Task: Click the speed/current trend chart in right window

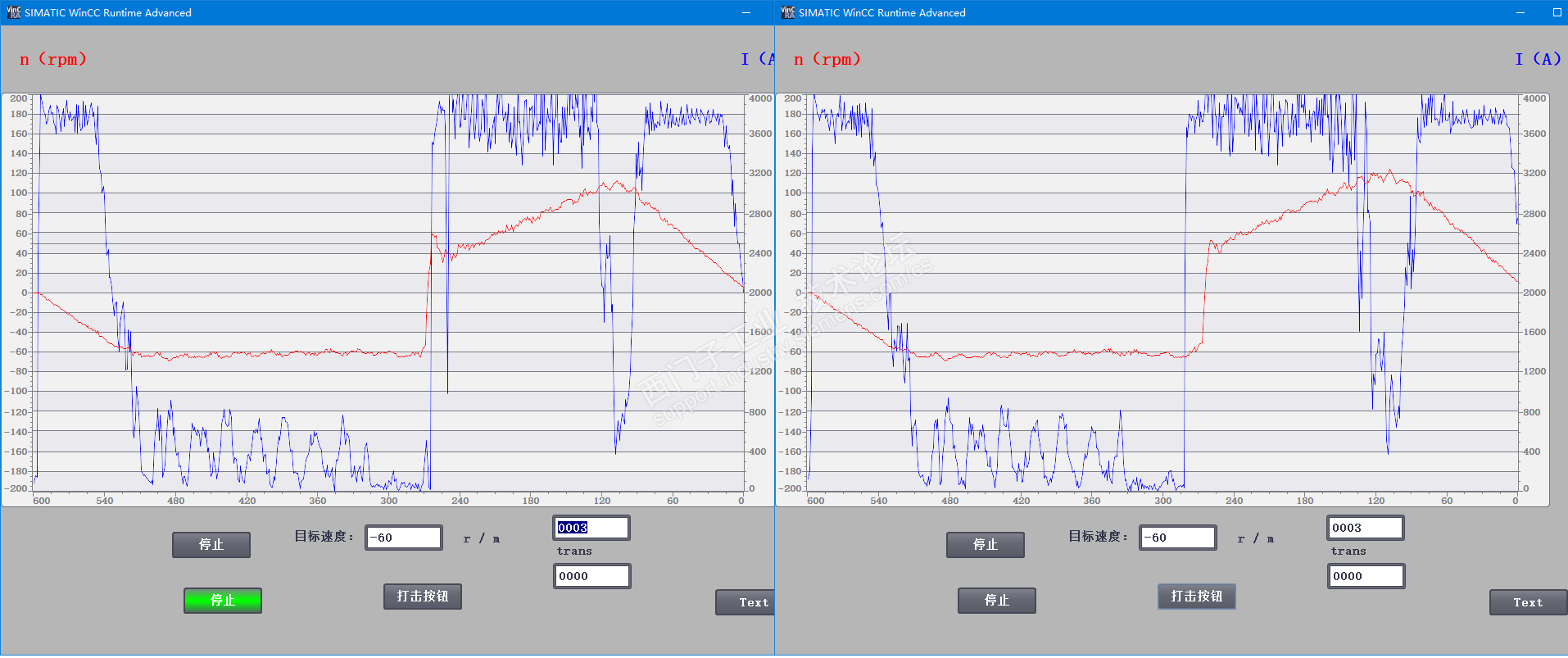Action: 1162,299
